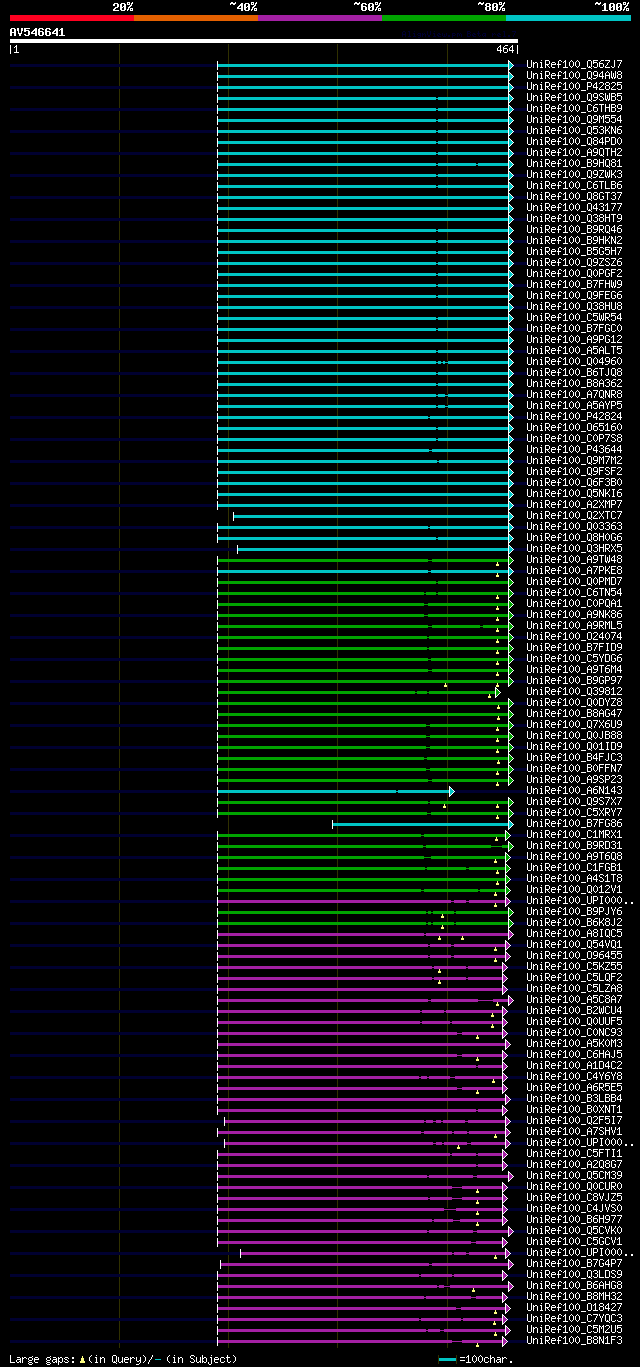Screen dimensions: 640x1367
Task: Click the label UniRef100_P42824
Action: tap(574, 416)
